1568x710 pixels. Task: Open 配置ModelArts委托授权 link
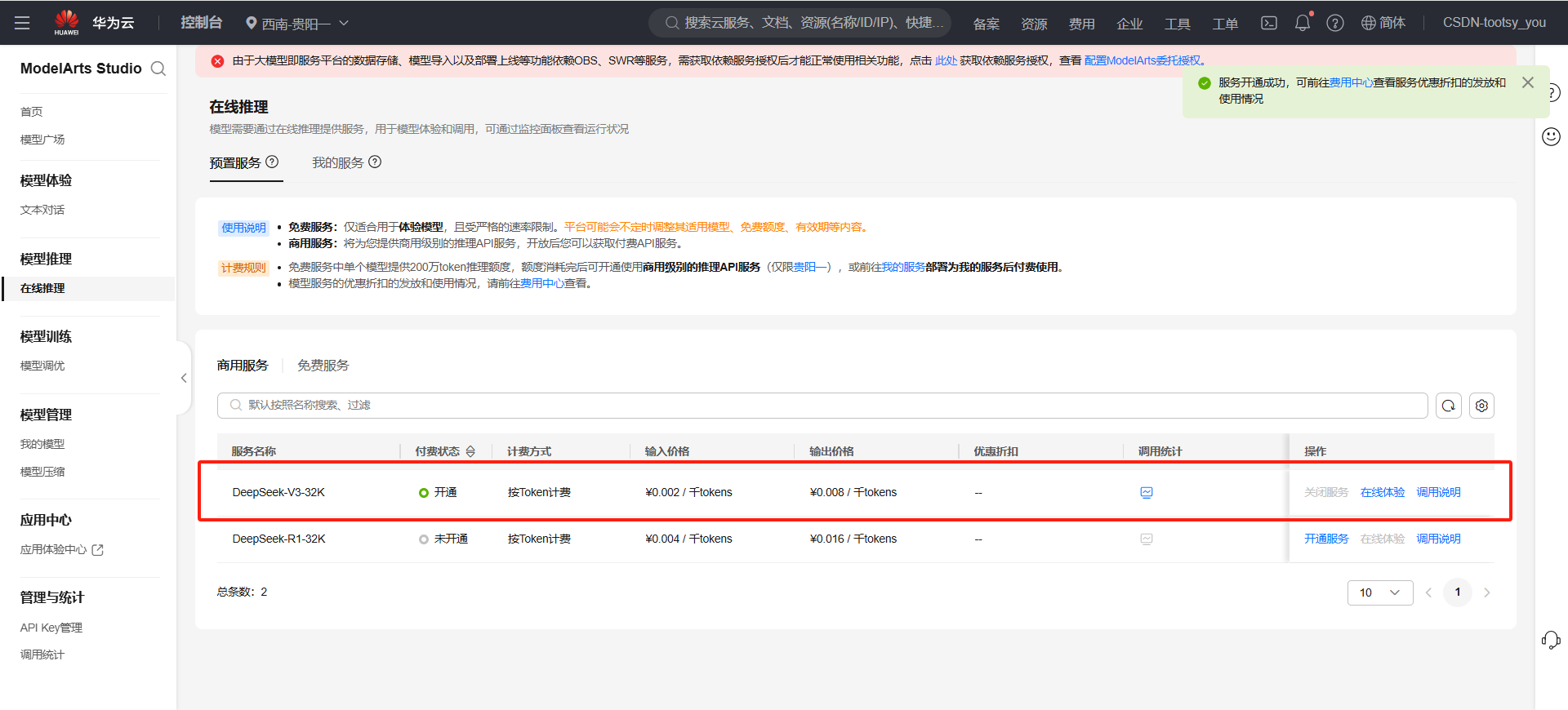(x=1143, y=60)
